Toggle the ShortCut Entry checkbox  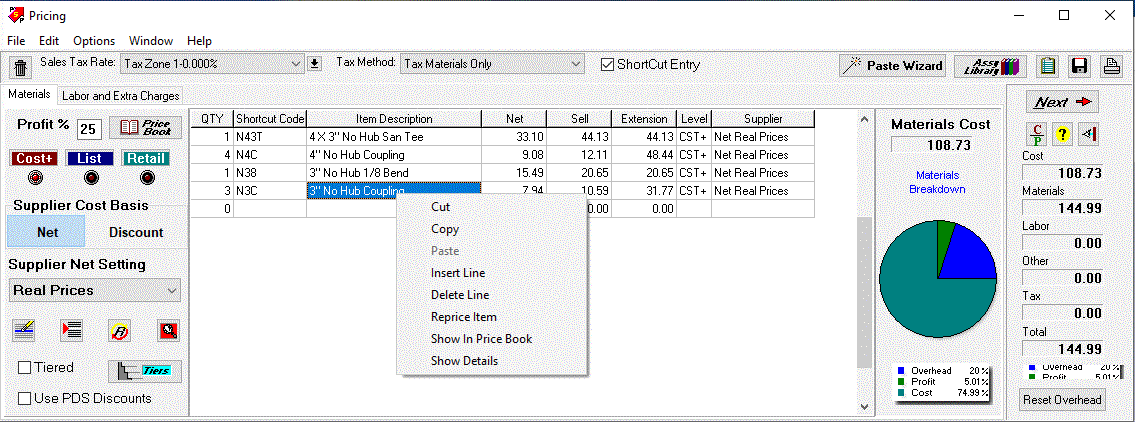(608, 64)
